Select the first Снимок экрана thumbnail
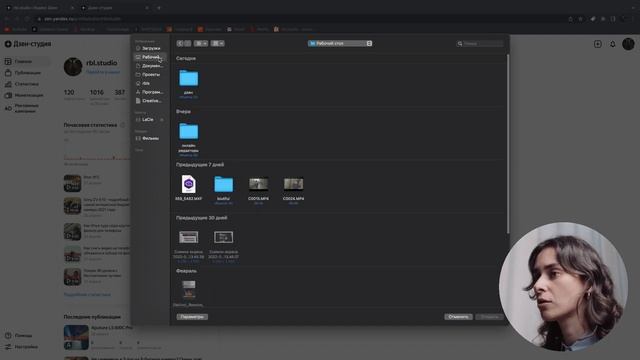This screenshot has width=640, height=360. click(189, 237)
